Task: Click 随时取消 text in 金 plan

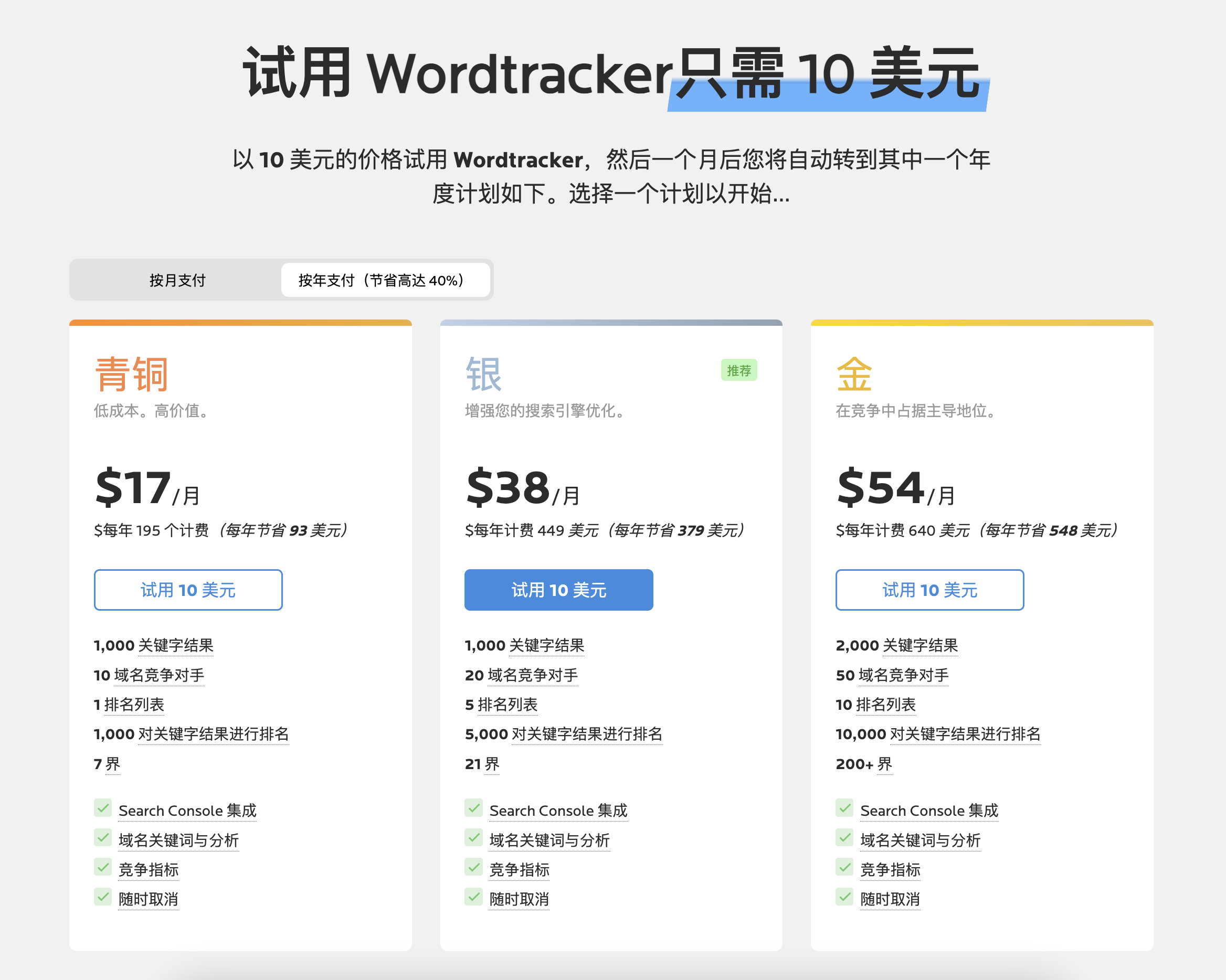Action: (890, 899)
